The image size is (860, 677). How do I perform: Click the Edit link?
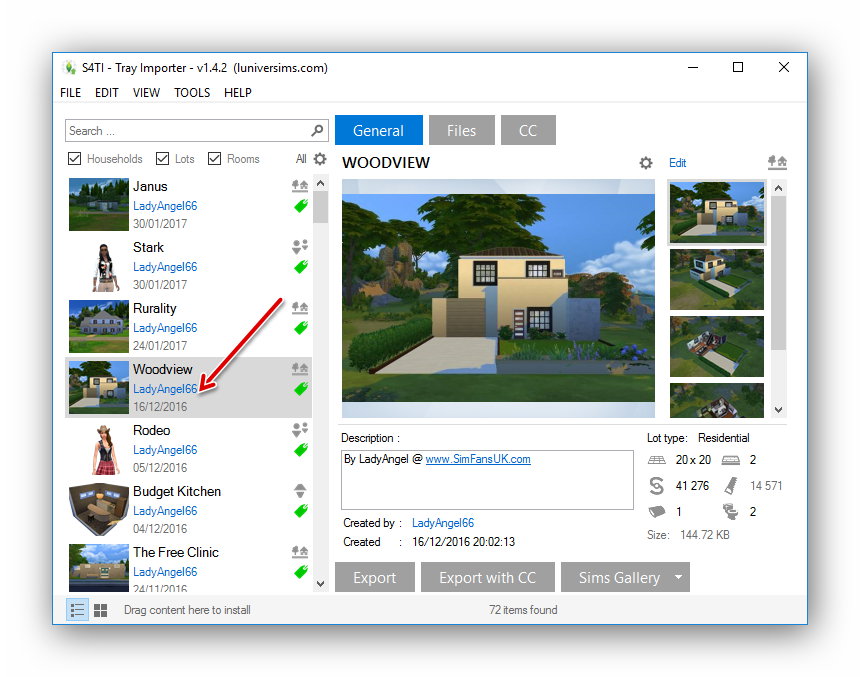677,163
